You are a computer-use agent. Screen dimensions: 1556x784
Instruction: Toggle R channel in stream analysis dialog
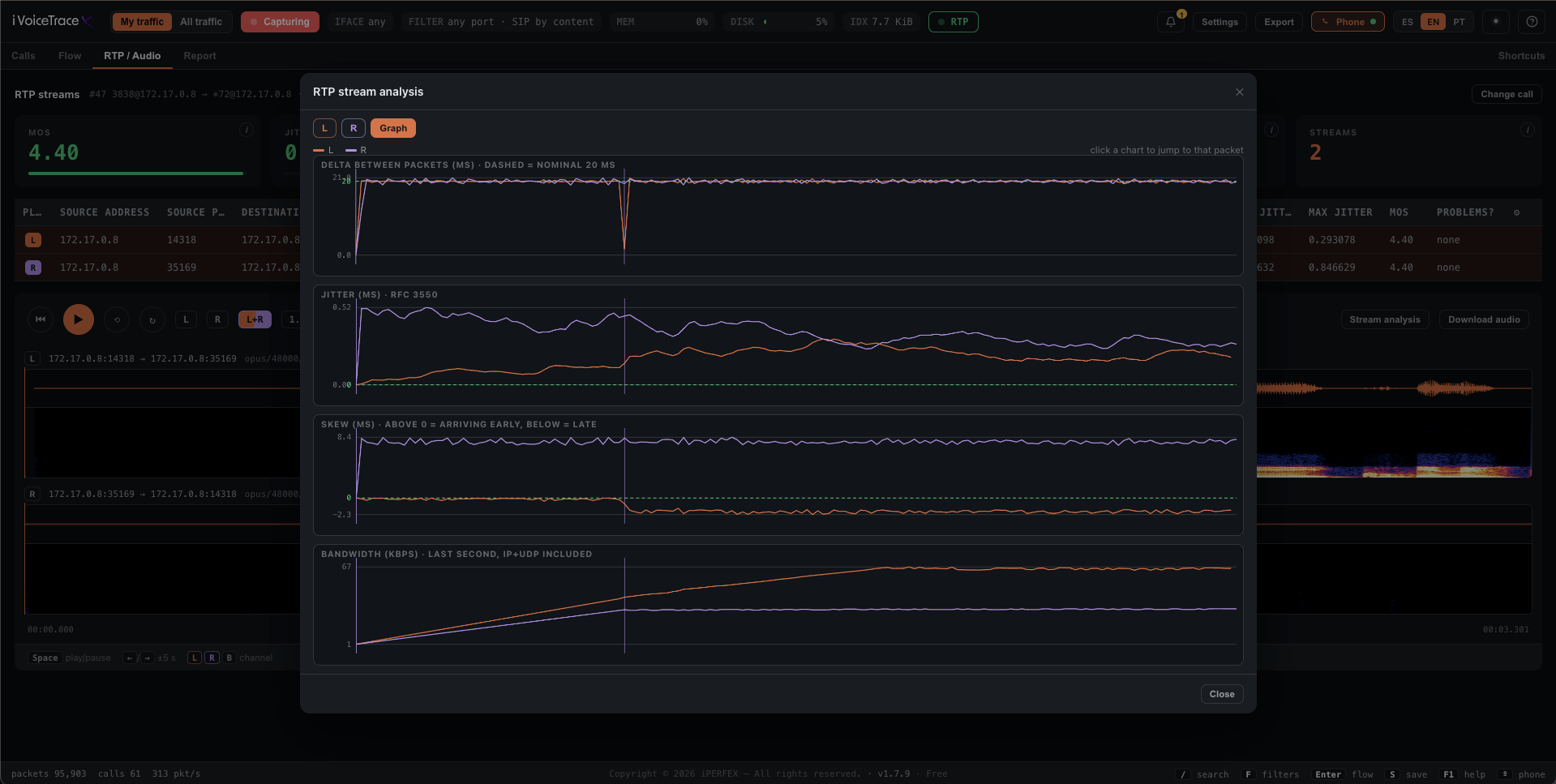[354, 128]
